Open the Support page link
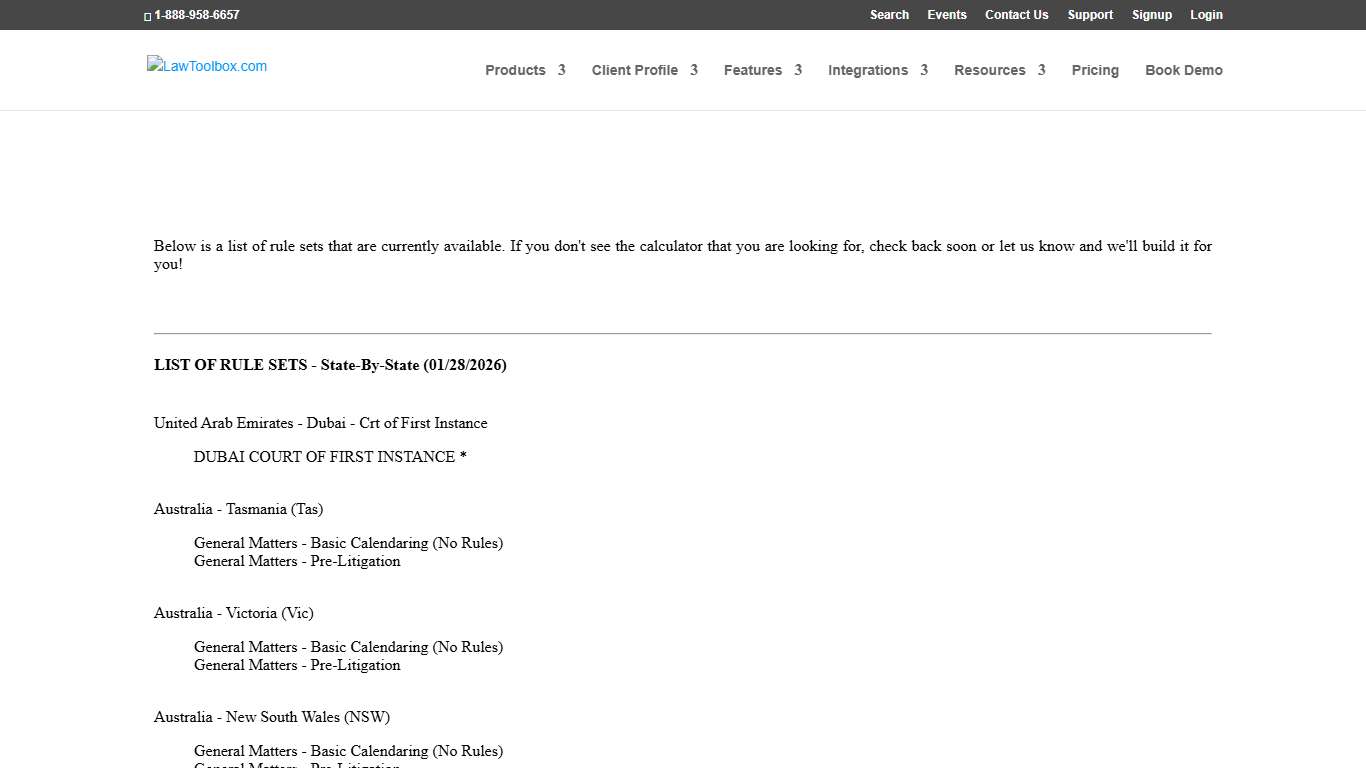This screenshot has width=1366, height=768. point(1090,15)
